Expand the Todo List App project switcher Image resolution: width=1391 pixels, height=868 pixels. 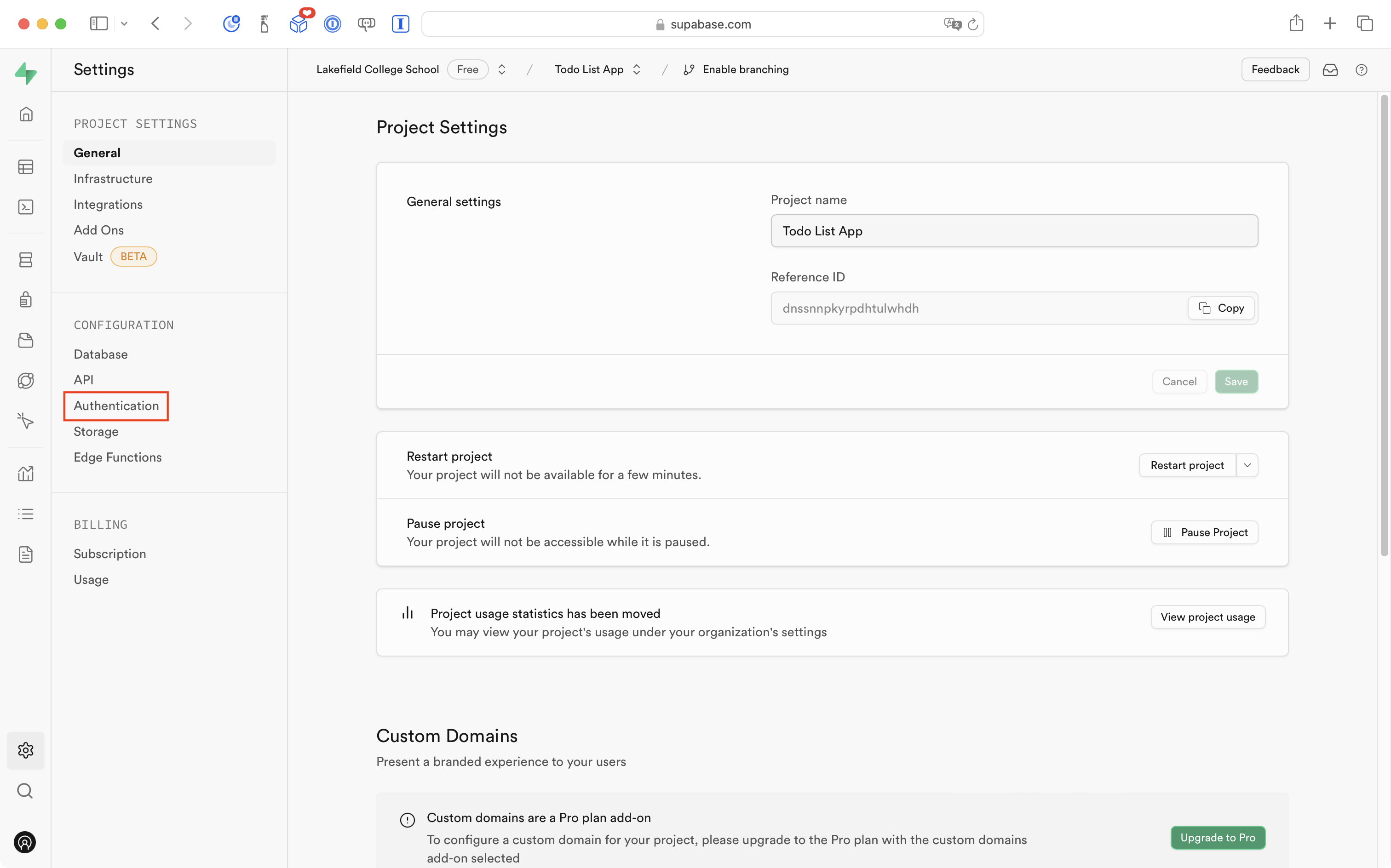(x=636, y=69)
